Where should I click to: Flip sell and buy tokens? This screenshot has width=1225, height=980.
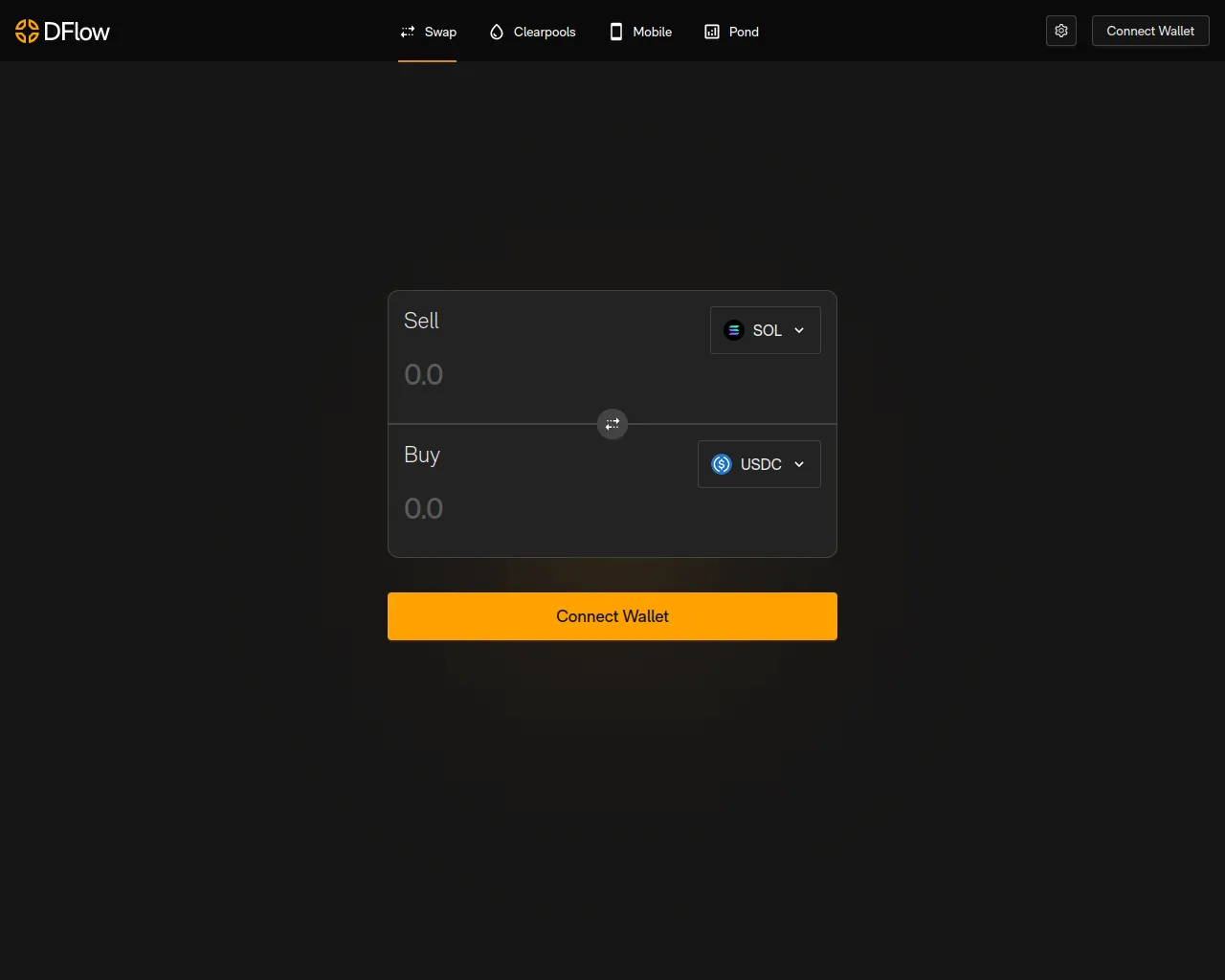coord(612,424)
